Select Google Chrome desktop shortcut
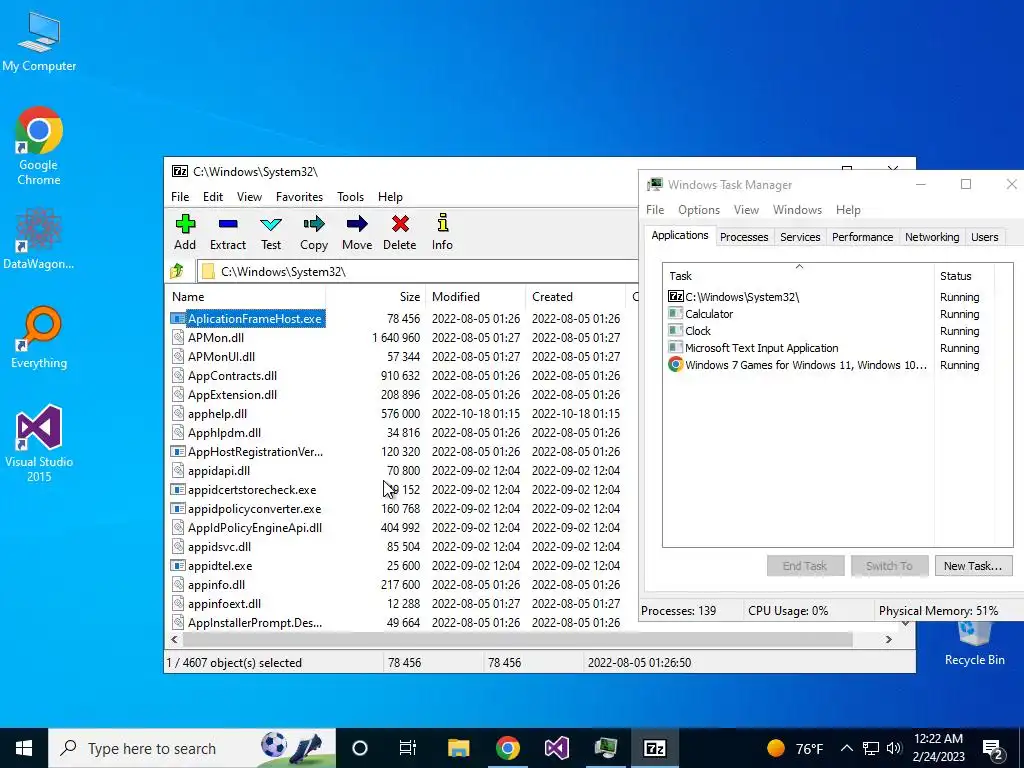The height and width of the screenshot is (768, 1024). tap(39, 147)
